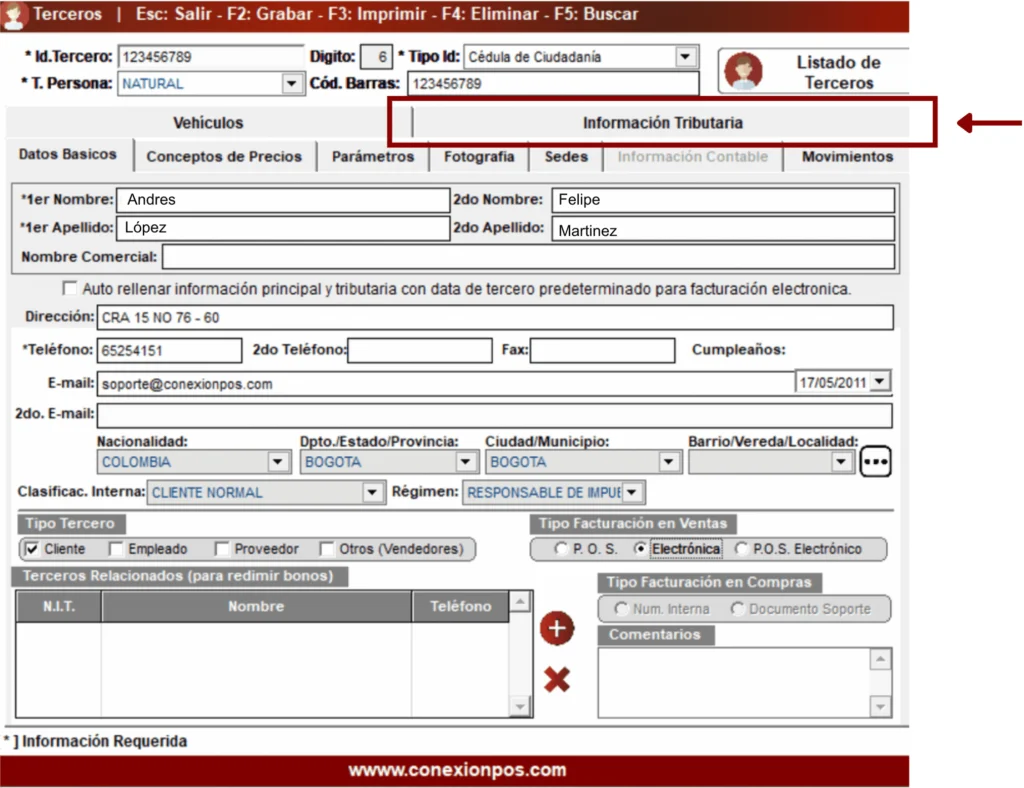Open Barrio lookup with ellipsis button

pyautogui.click(x=875, y=462)
